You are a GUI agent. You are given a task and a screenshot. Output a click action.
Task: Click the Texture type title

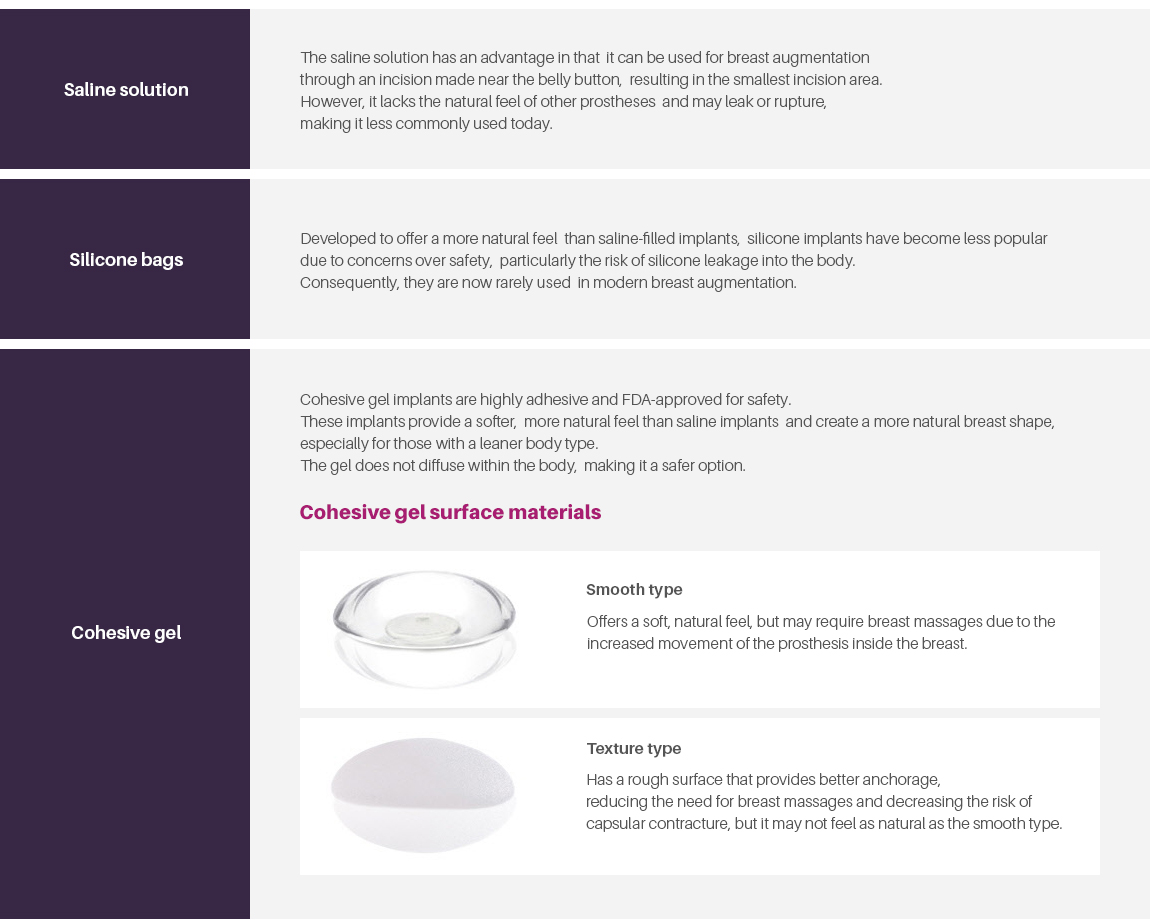coord(633,749)
